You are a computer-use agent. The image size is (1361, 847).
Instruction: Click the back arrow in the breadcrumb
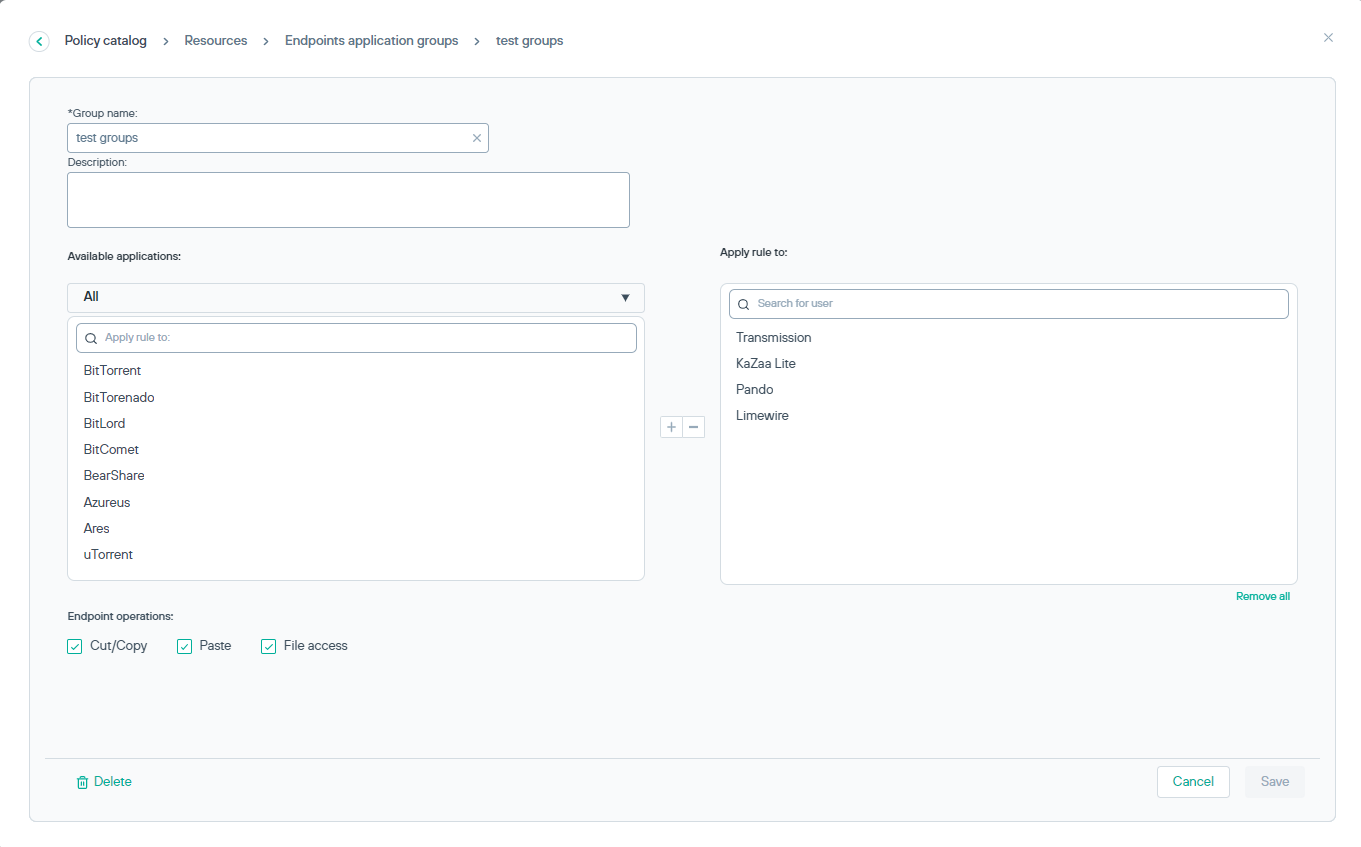pos(39,40)
